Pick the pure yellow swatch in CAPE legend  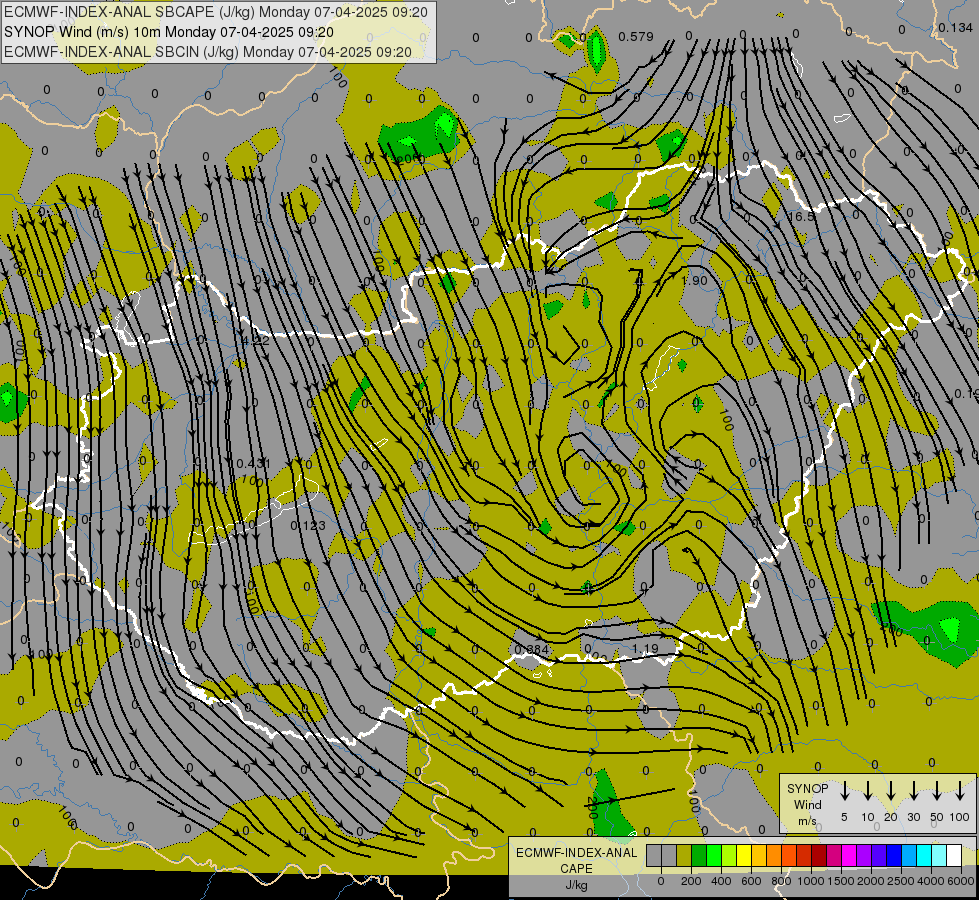click(x=745, y=855)
